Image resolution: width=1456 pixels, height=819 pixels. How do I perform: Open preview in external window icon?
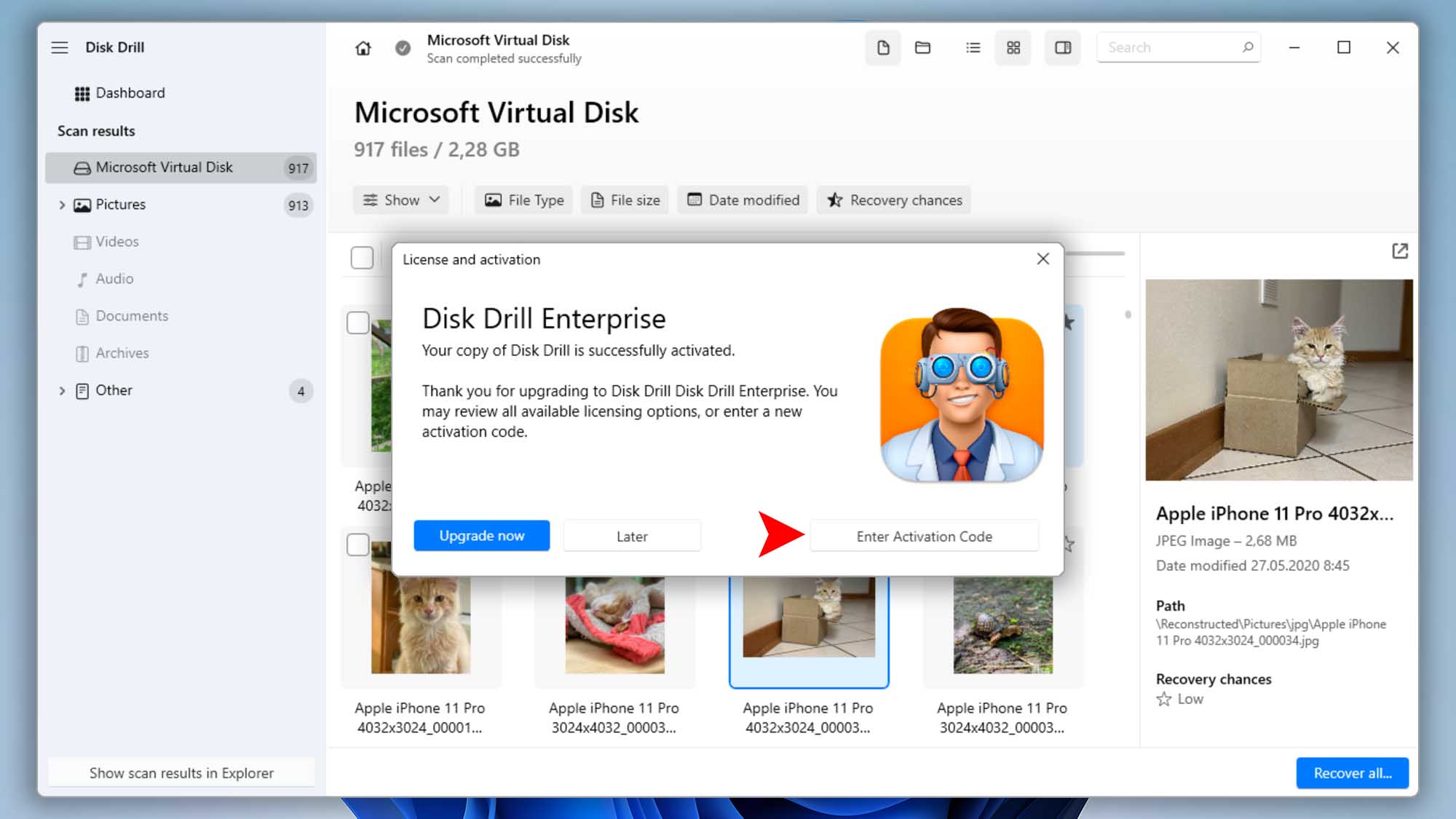(x=1399, y=251)
